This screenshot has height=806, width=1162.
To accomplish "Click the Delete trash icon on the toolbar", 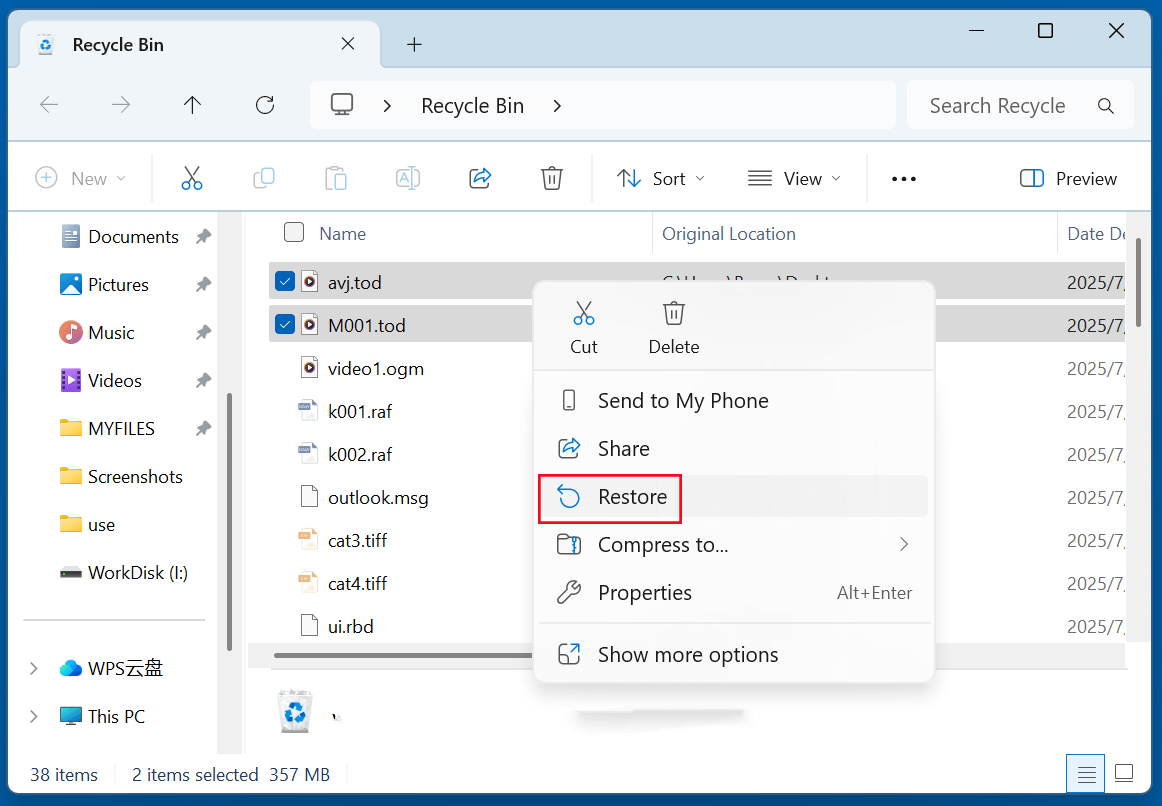I will pyautogui.click(x=551, y=178).
